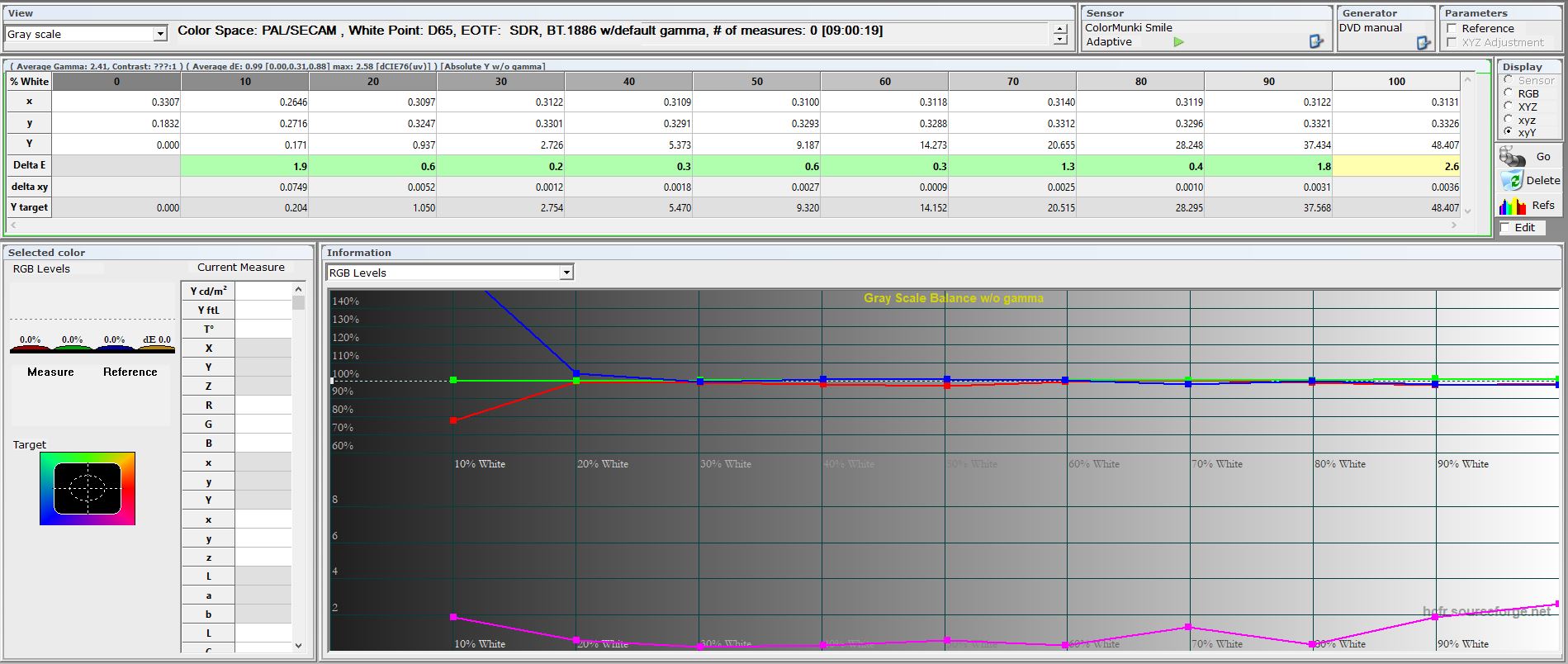Tick the Edit checkbox
The width and height of the screenshot is (1568, 664).
[1505, 228]
